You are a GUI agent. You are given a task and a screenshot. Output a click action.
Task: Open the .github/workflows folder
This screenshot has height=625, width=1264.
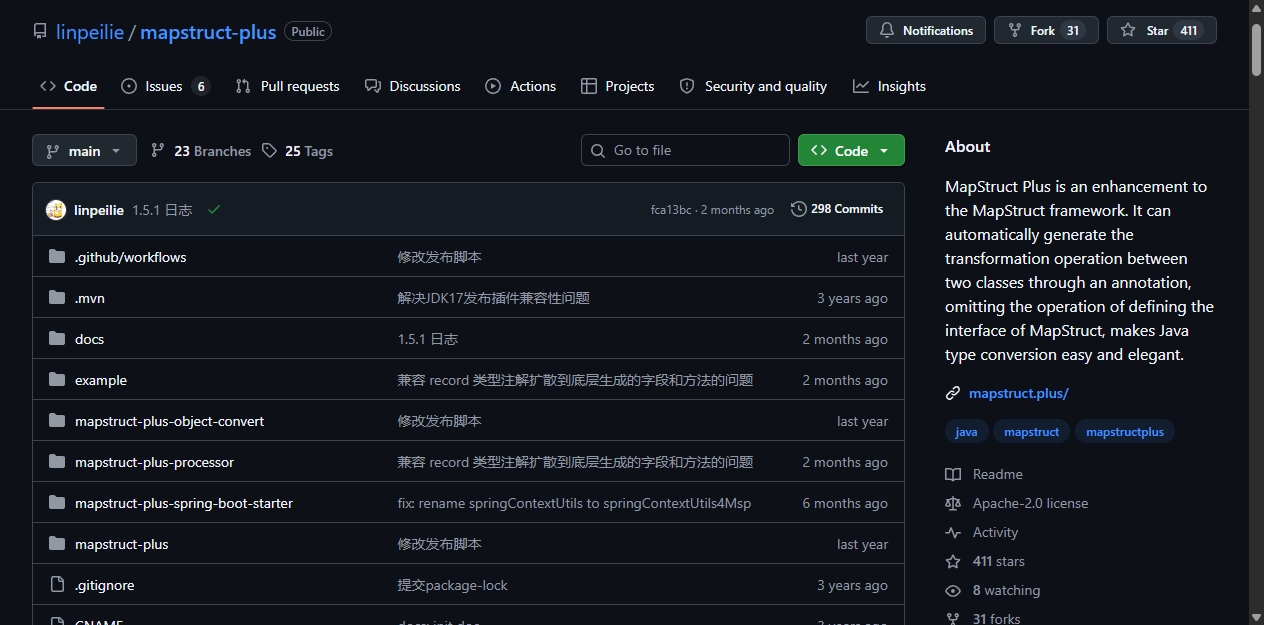[x=131, y=257]
